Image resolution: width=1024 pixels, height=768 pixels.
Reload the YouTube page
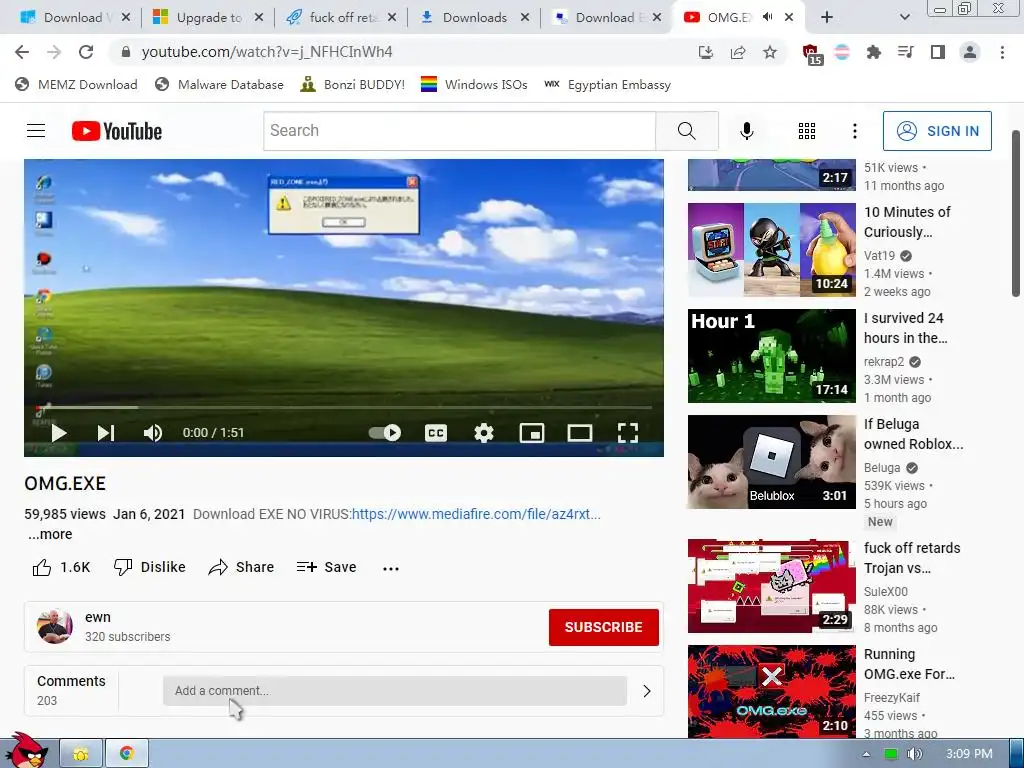tap(86, 52)
